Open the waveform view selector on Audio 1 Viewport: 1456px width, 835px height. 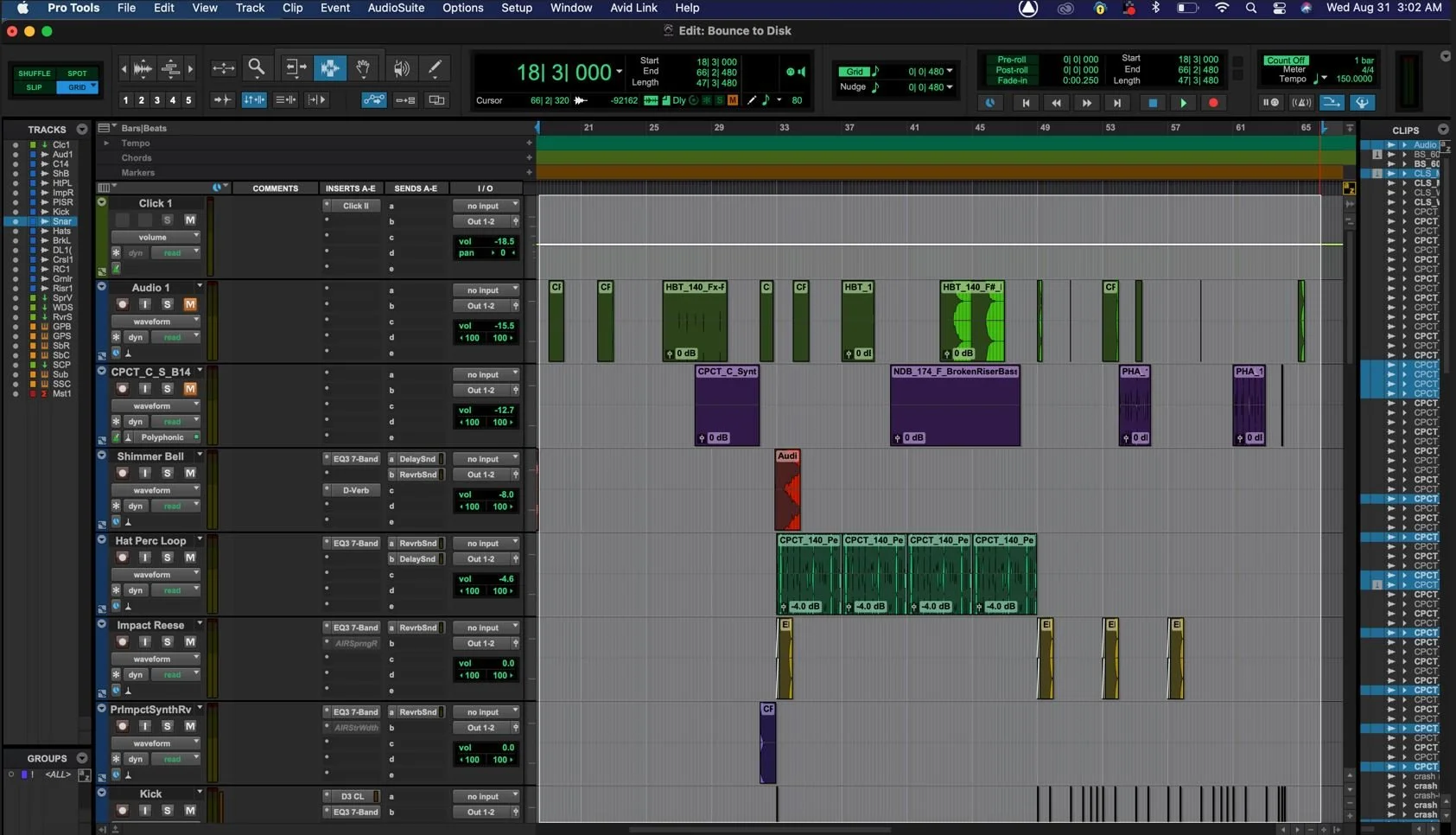156,321
